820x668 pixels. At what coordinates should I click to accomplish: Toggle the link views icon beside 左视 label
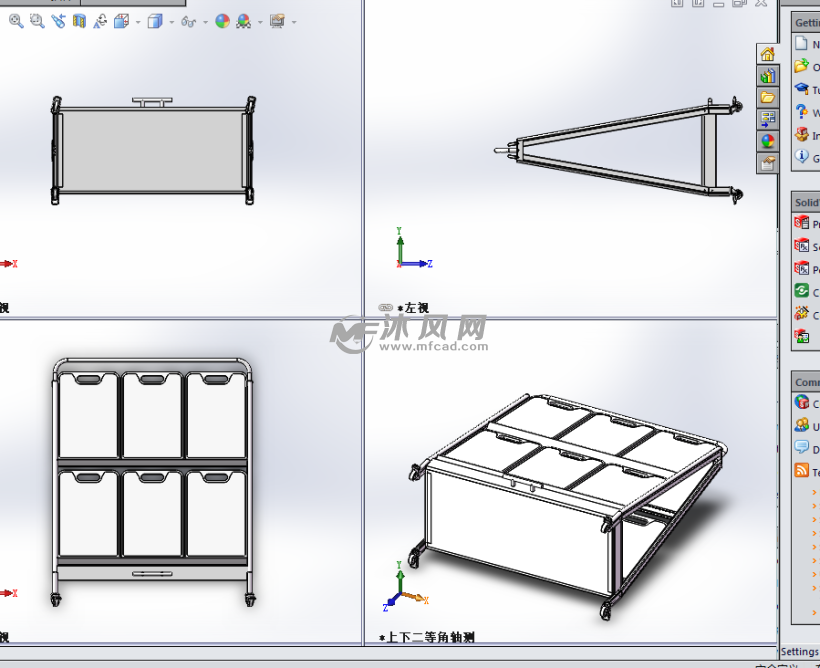pyautogui.click(x=385, y=308)
